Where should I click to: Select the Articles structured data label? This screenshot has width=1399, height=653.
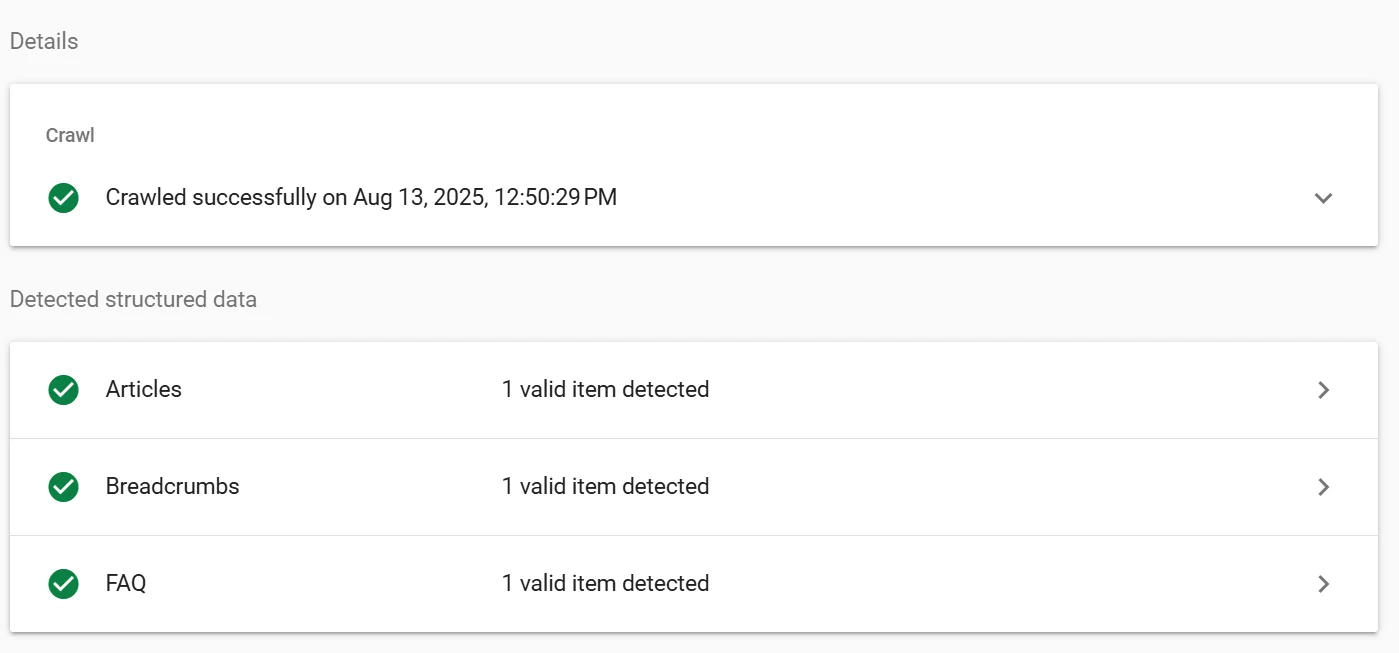[x=144, y=389]
